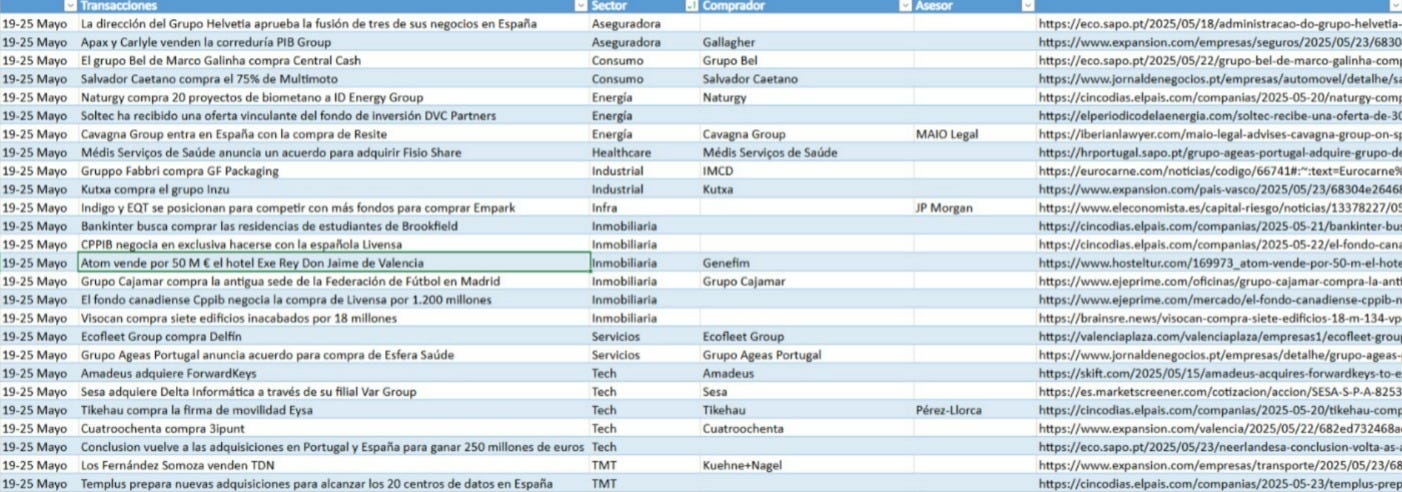Select the Templus centros de datos cell
1402x492 pixels.
334,483
